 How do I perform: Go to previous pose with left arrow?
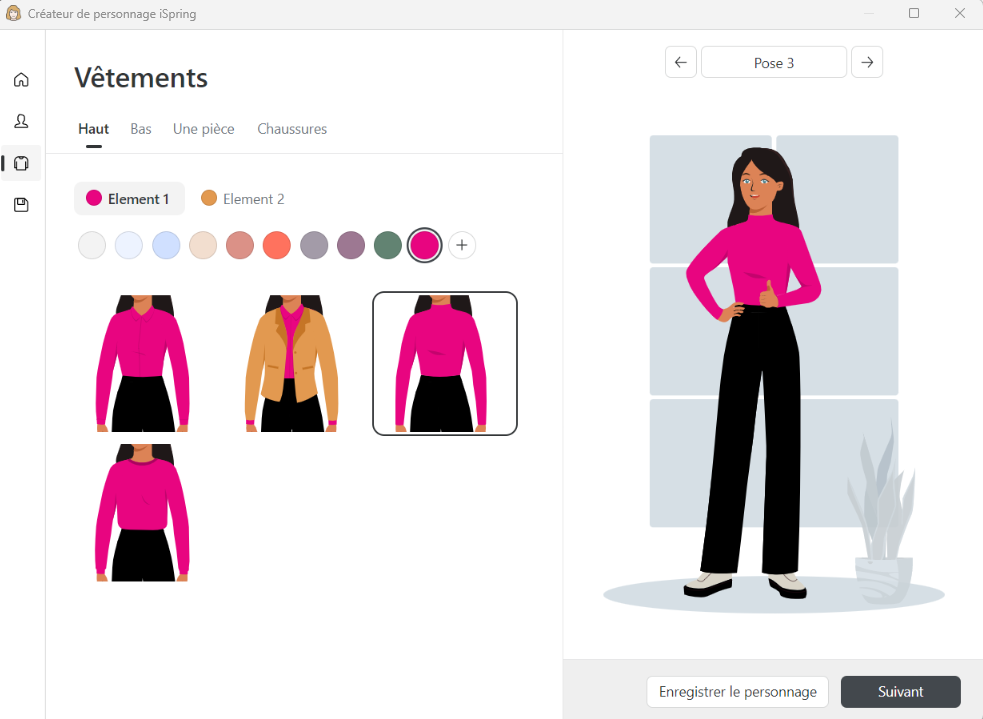click(x=681, y=62)
